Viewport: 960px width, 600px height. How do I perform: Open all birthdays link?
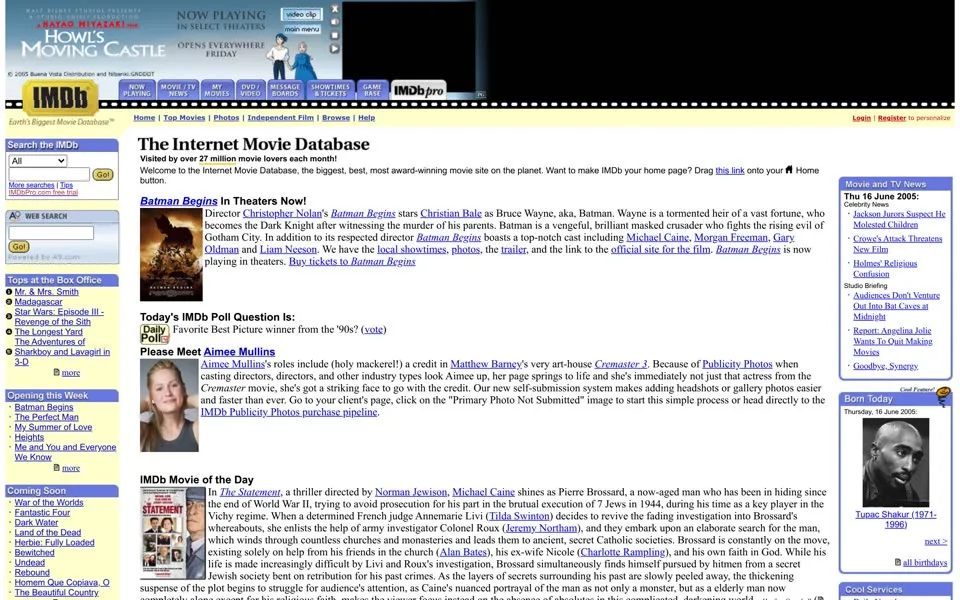[924, 563]
